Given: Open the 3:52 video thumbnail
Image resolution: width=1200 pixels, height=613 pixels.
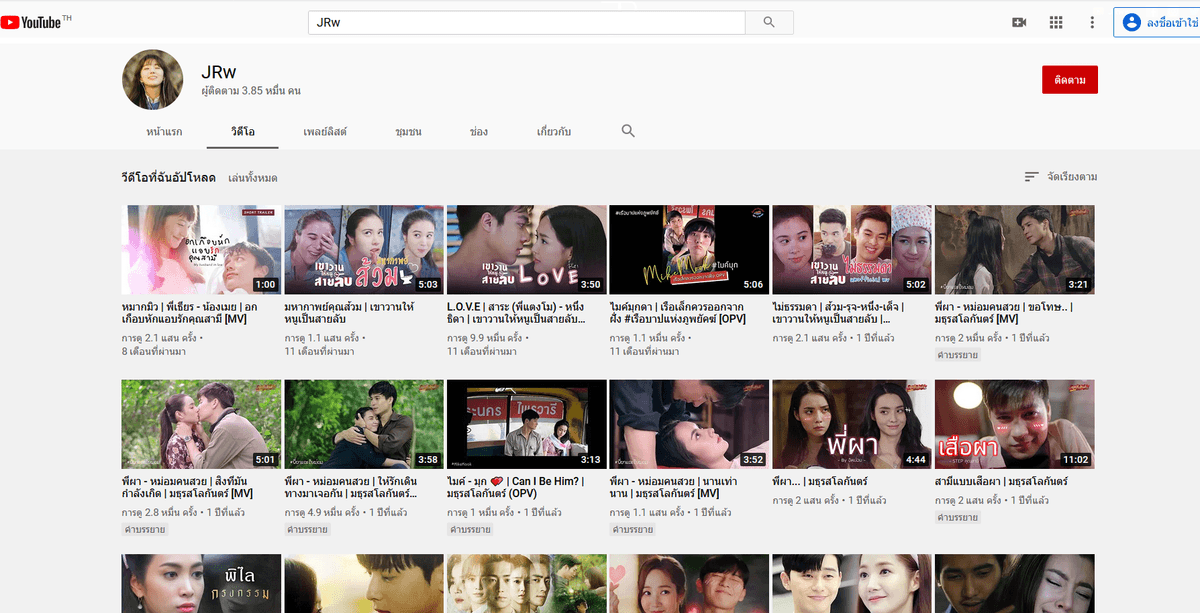Looking at the screenshot, I should click(689, 425).
